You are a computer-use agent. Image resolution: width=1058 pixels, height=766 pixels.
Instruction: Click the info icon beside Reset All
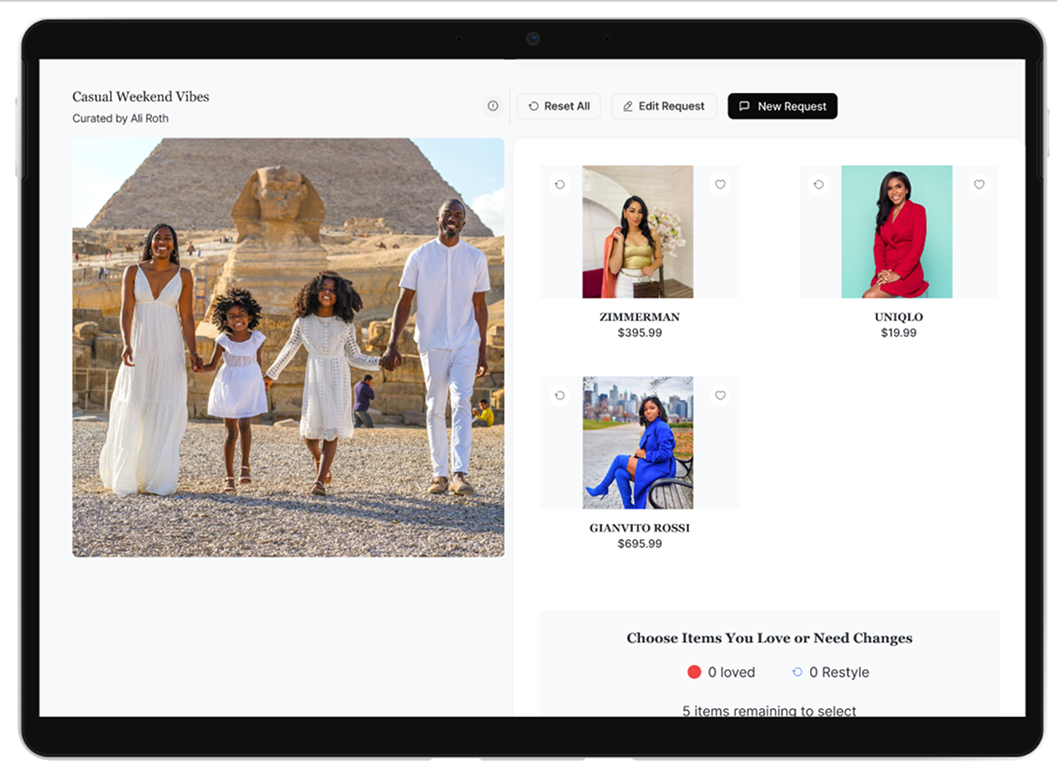coord(493,106)
